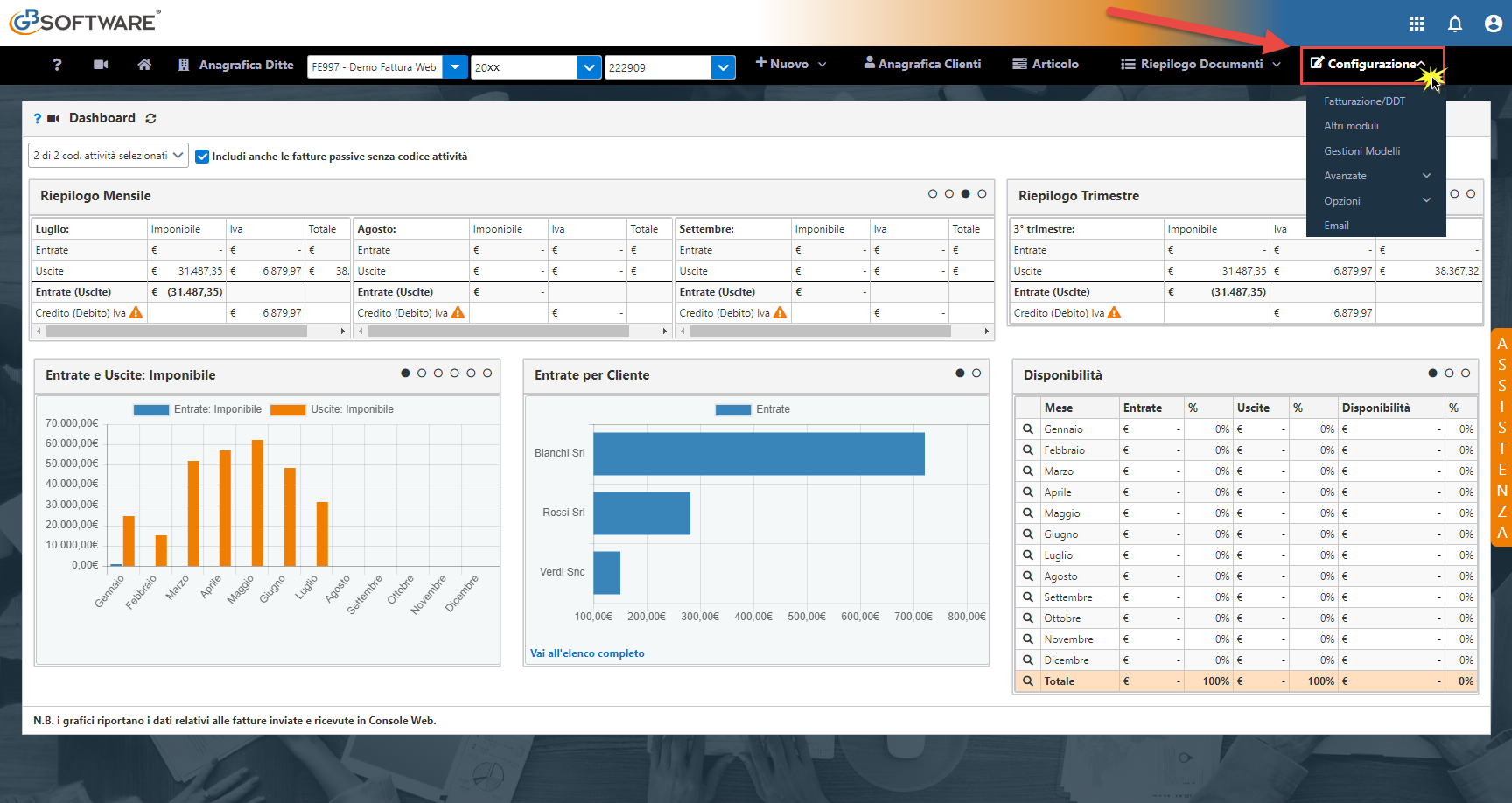Click the help question mark in navbar

tap(57, 65)
